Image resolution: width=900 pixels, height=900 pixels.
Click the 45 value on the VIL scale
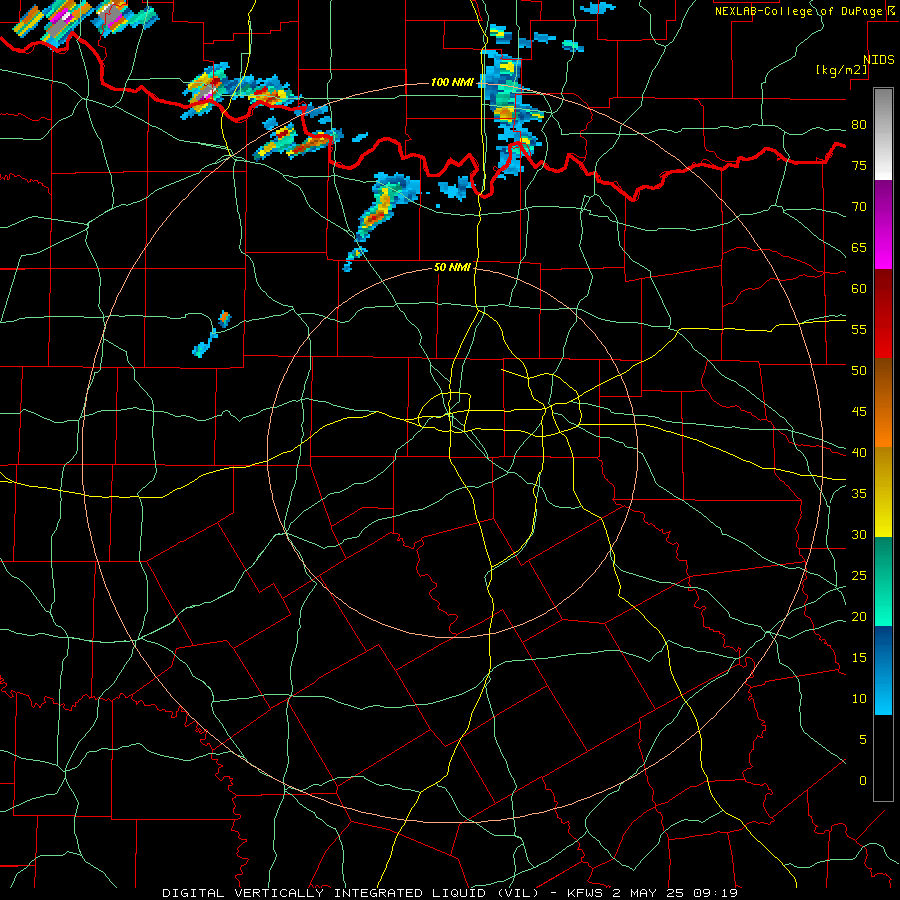pyautogui.click(x=859, y=412)
